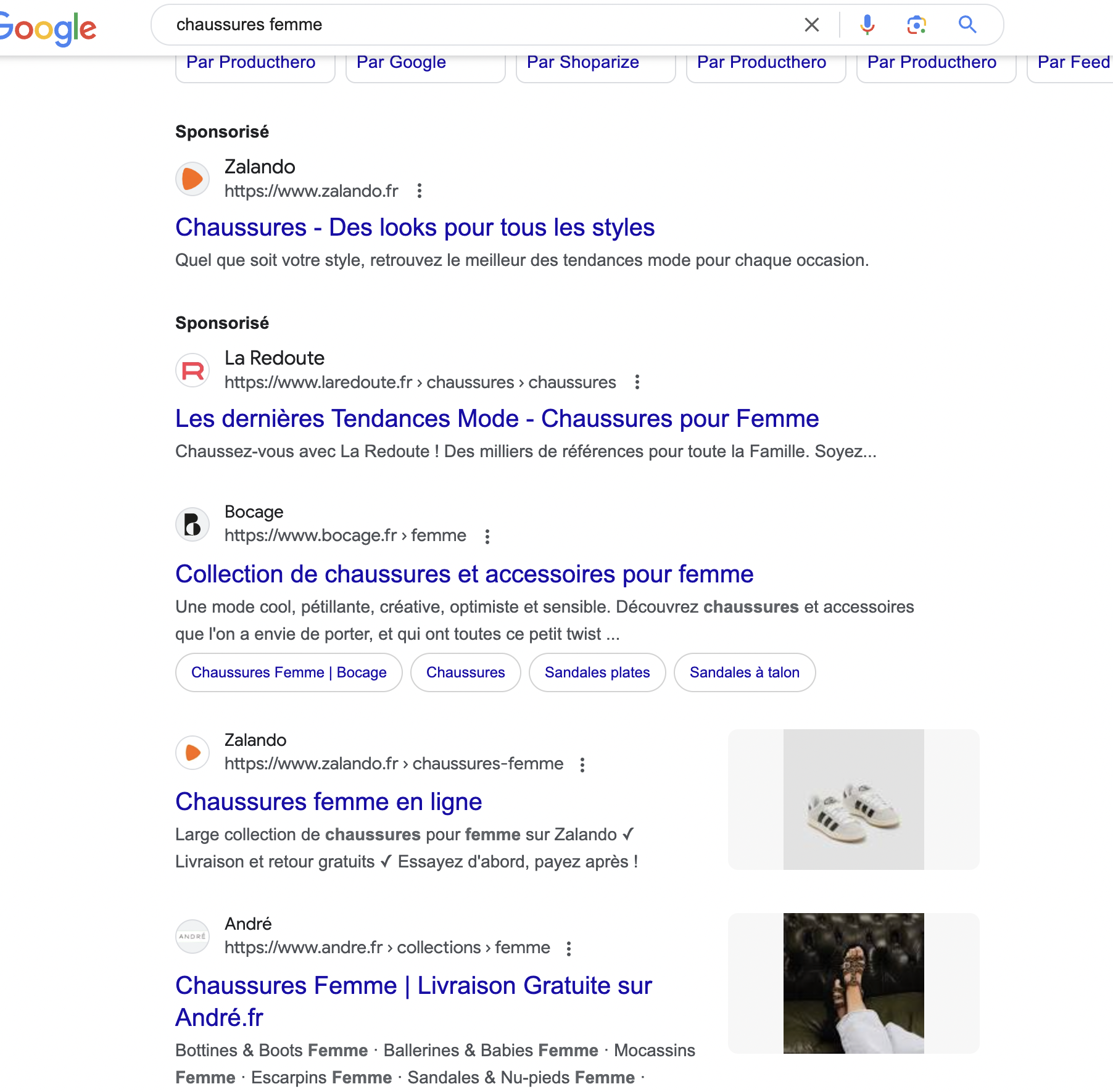Image resolution: width=1113 pixels, height=1092 pixels.
Task: Click the blue magnifier search icon
Action: click(x=967, y=25)
